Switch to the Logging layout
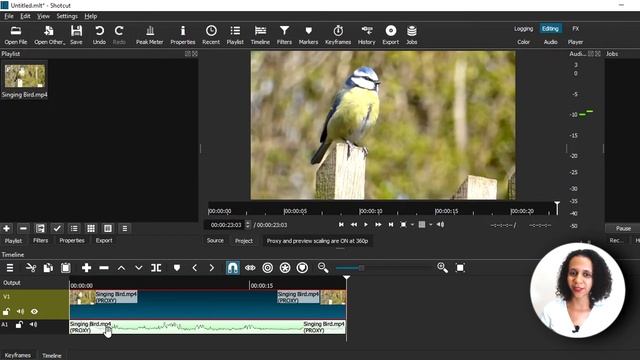640x360 pixels. (x=523, y=29)
